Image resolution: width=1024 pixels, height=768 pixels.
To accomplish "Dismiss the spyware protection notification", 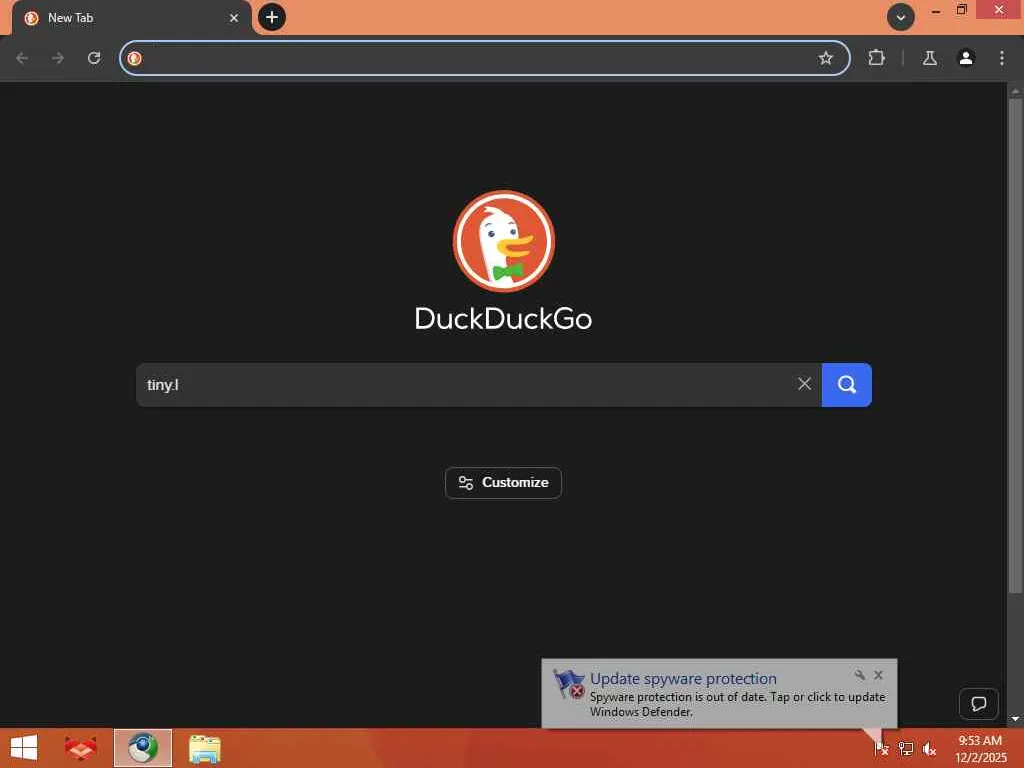I will click(878, 675).
